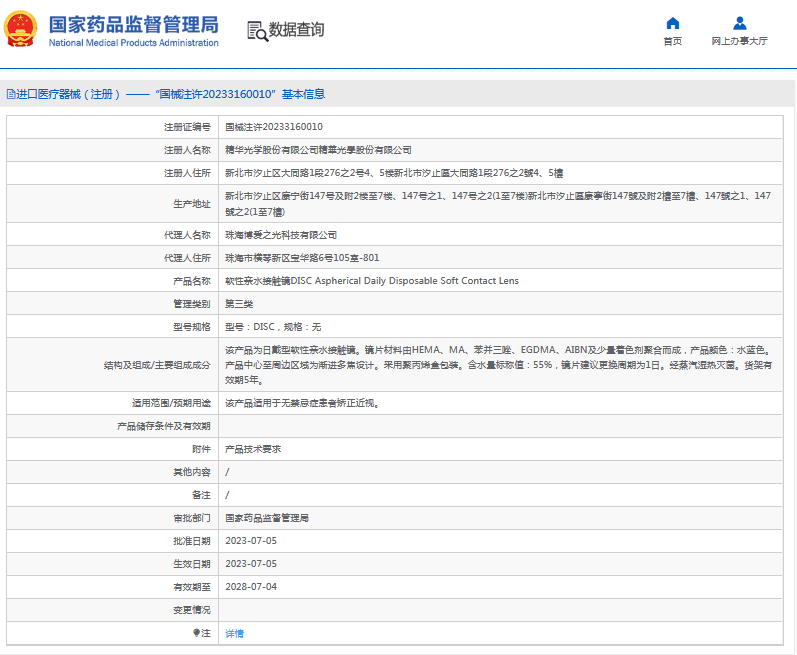This screenshot has height=655, width=797.
Task: Select the 变更情况 row label
Action: pyautogui.click(x=192, y=610)
